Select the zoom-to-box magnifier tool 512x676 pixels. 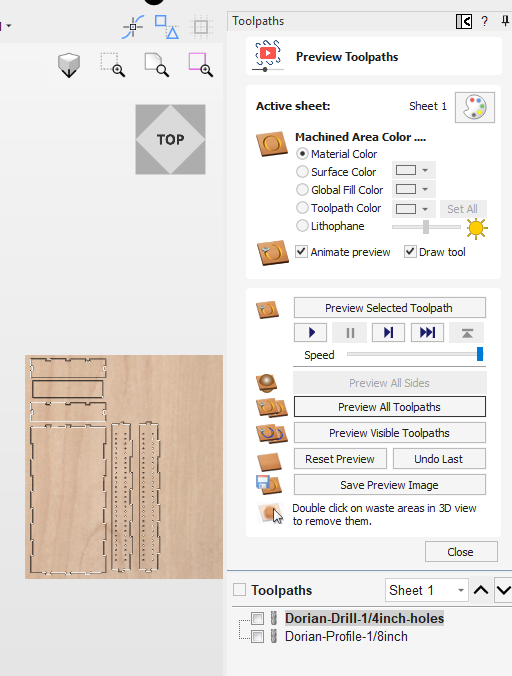113,65
